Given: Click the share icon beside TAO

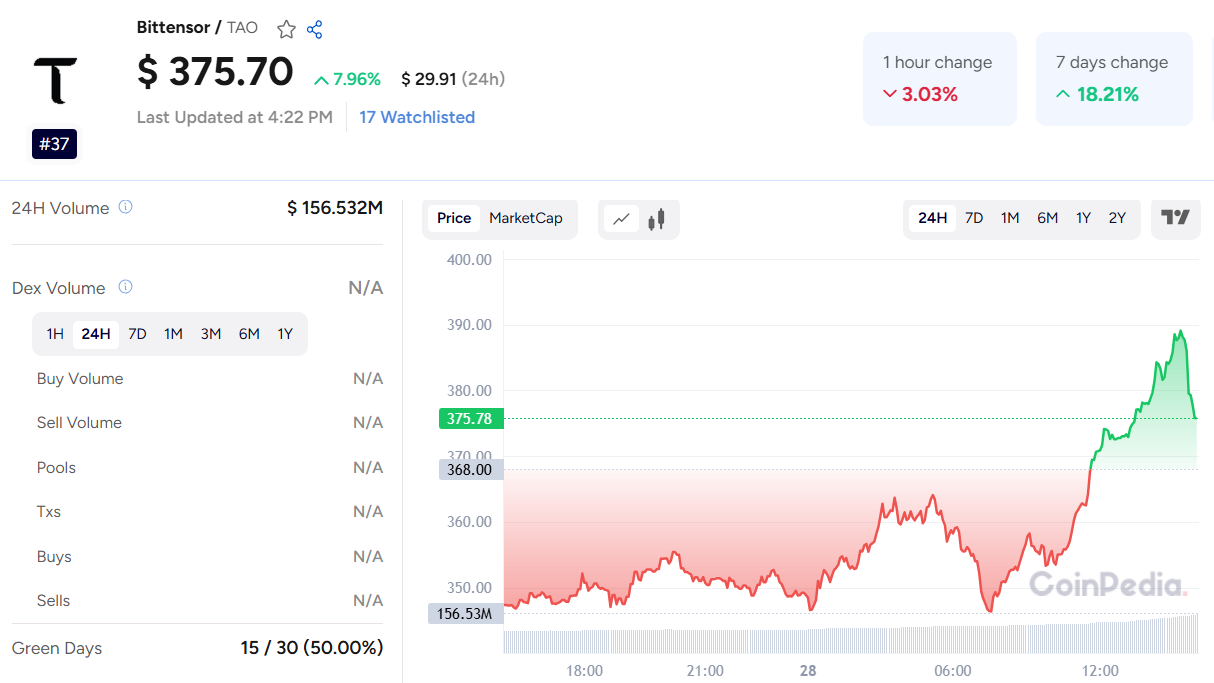Looking at the screenshot, I should tap(315, 29).
